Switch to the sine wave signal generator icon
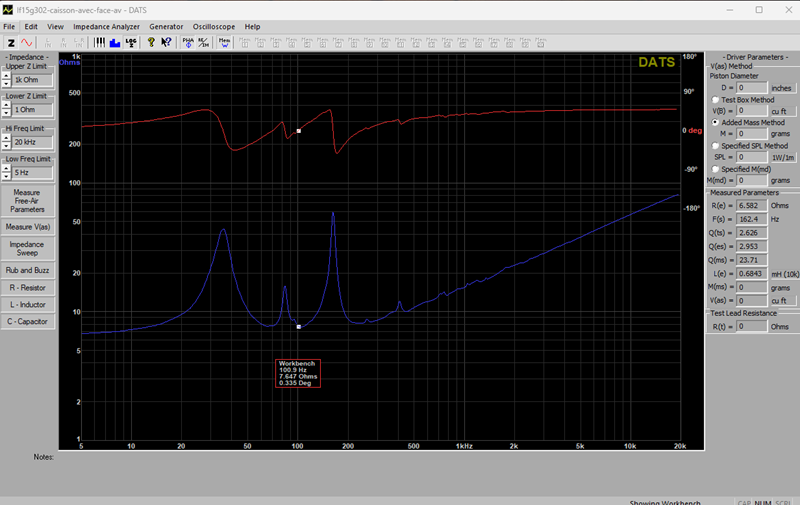The width and height of the screenshot is (800, 505). [26, 43]
